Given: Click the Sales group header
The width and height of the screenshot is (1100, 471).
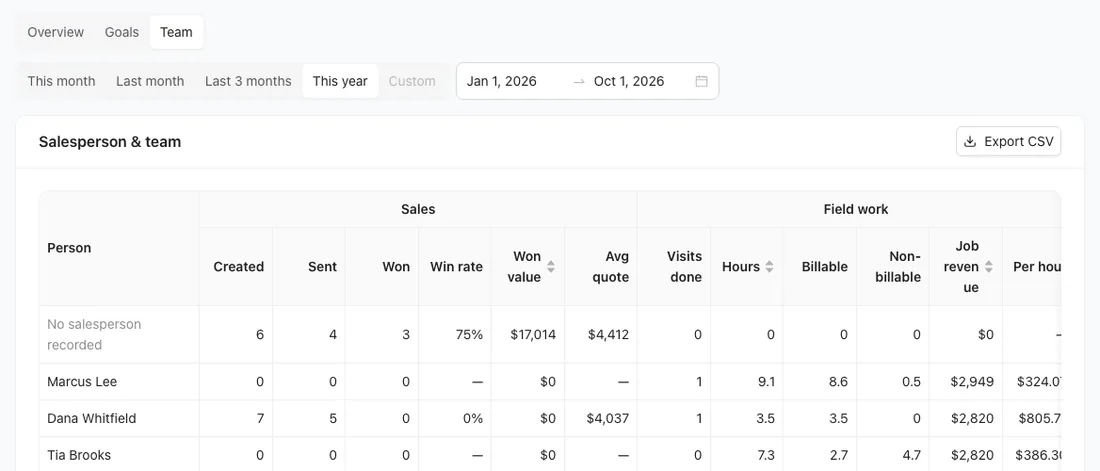Looking at the screenshot, I should 418,209.
